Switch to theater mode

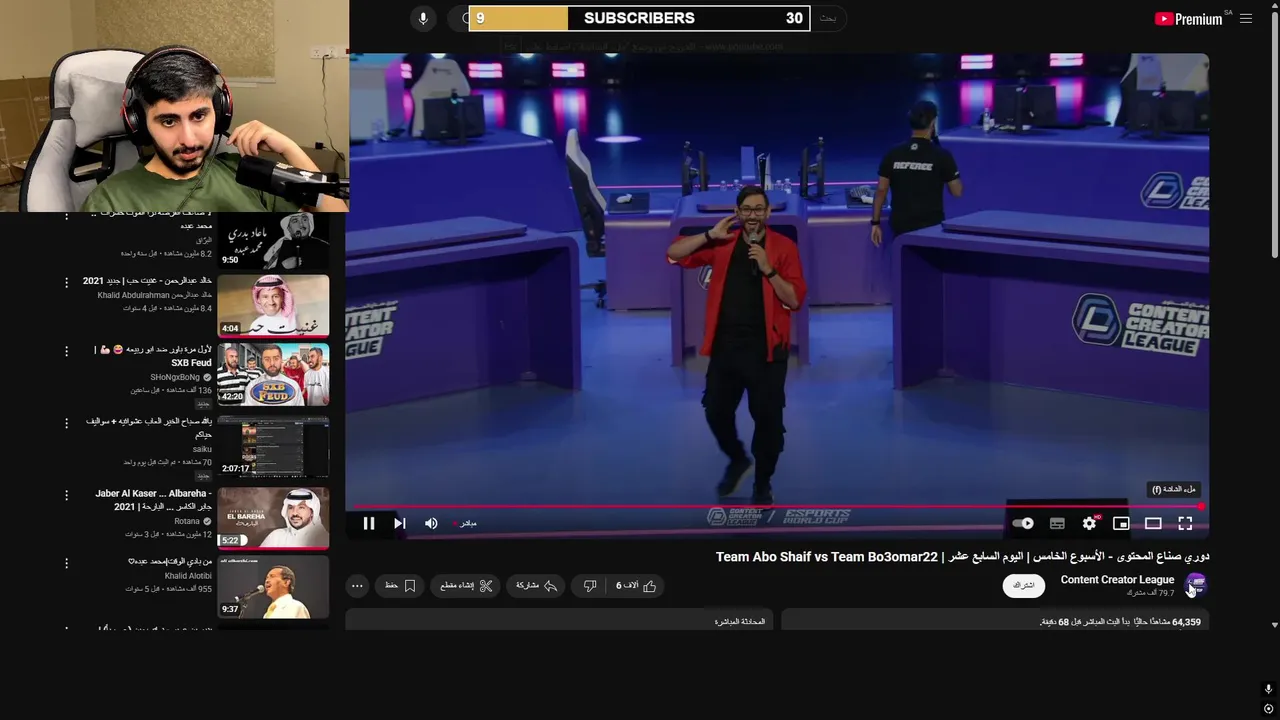coord(1153,523)
